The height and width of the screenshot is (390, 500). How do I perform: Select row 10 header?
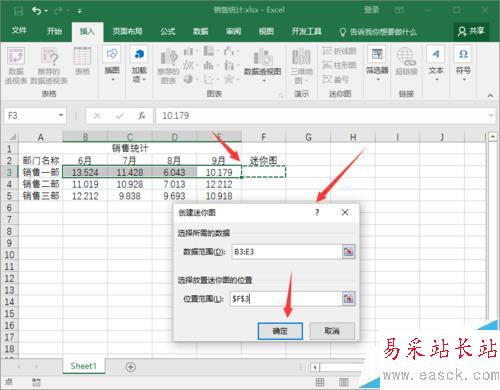click(x=9, y=255)
